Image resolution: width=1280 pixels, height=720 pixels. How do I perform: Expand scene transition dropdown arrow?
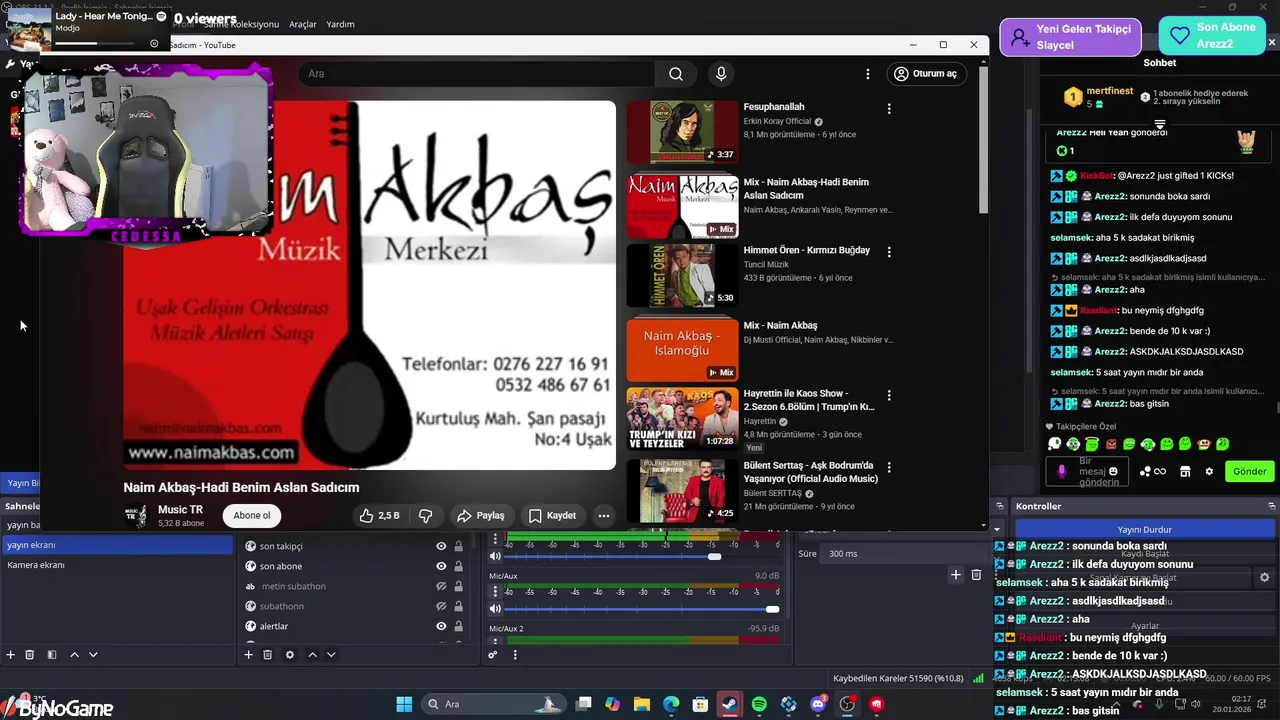click(997, 527)
